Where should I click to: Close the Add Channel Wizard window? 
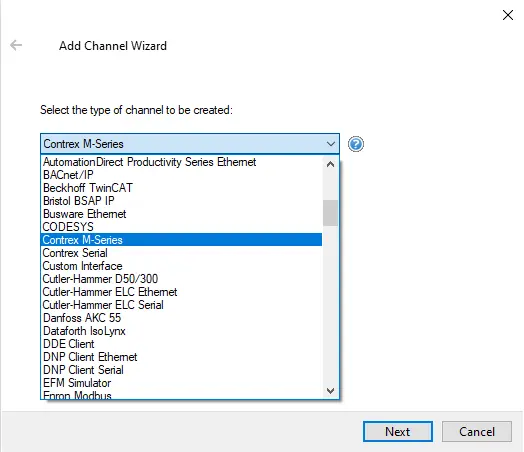tap(508, 15)
